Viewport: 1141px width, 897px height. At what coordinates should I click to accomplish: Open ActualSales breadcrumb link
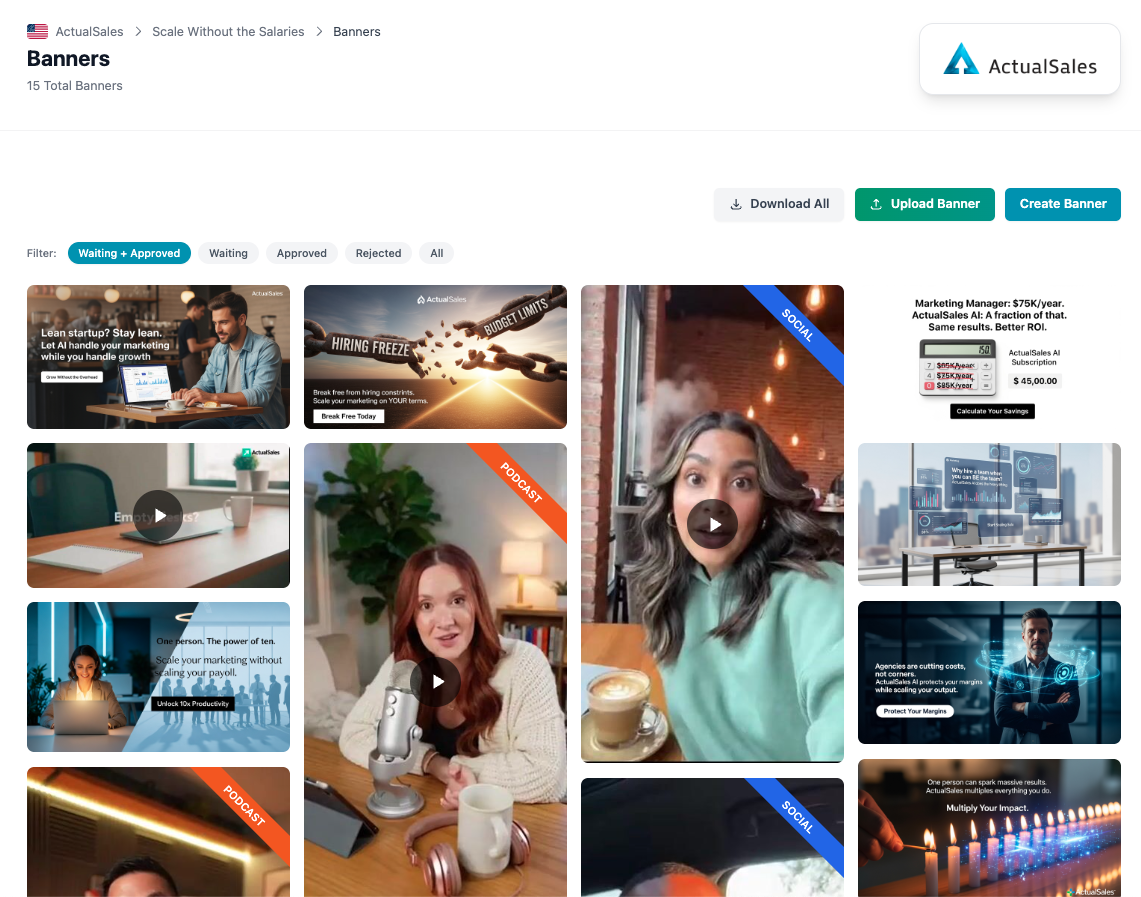[x=90, y=32]
